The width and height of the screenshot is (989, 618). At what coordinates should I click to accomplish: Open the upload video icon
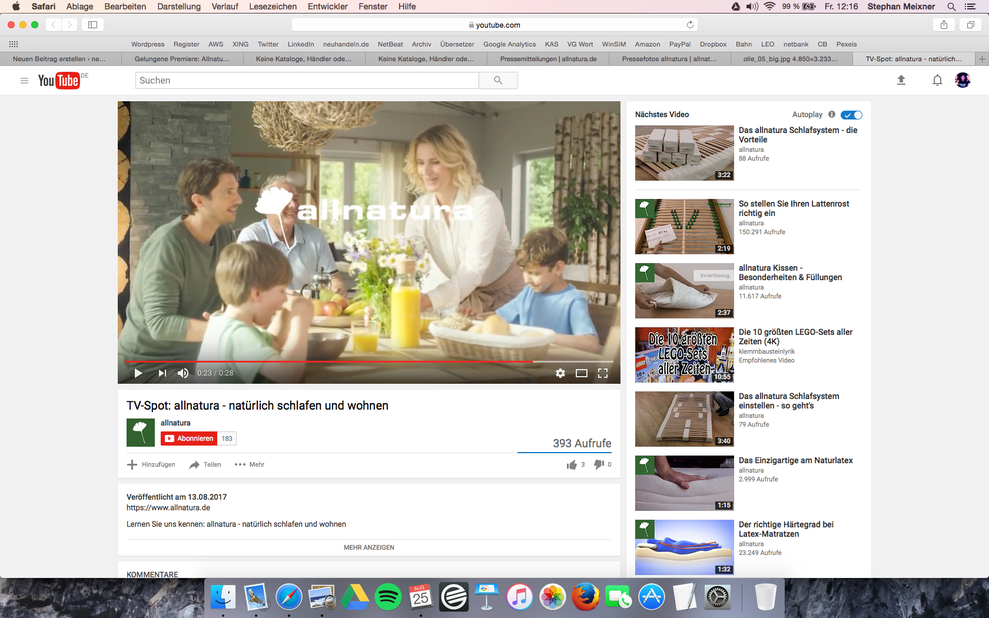901,80
